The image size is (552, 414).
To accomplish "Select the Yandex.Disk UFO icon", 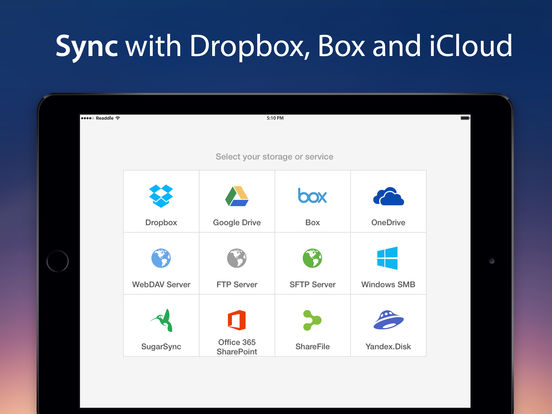I will click(388, 320).
